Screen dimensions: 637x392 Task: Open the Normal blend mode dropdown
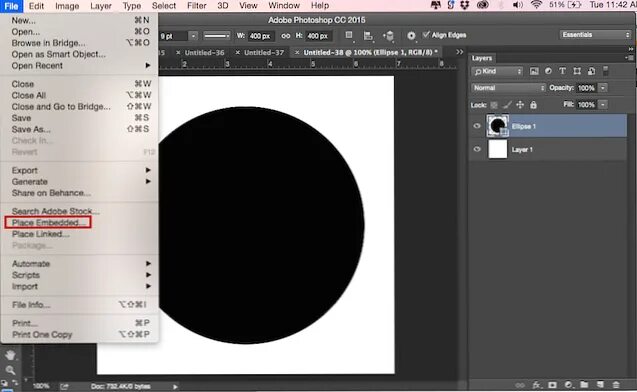coord(508,88)
